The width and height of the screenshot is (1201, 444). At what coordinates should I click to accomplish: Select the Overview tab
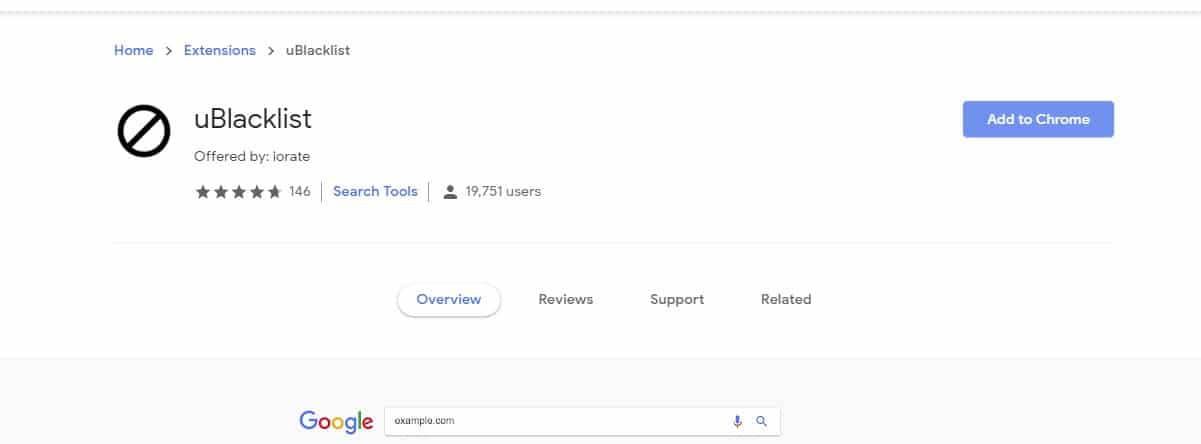448,299
